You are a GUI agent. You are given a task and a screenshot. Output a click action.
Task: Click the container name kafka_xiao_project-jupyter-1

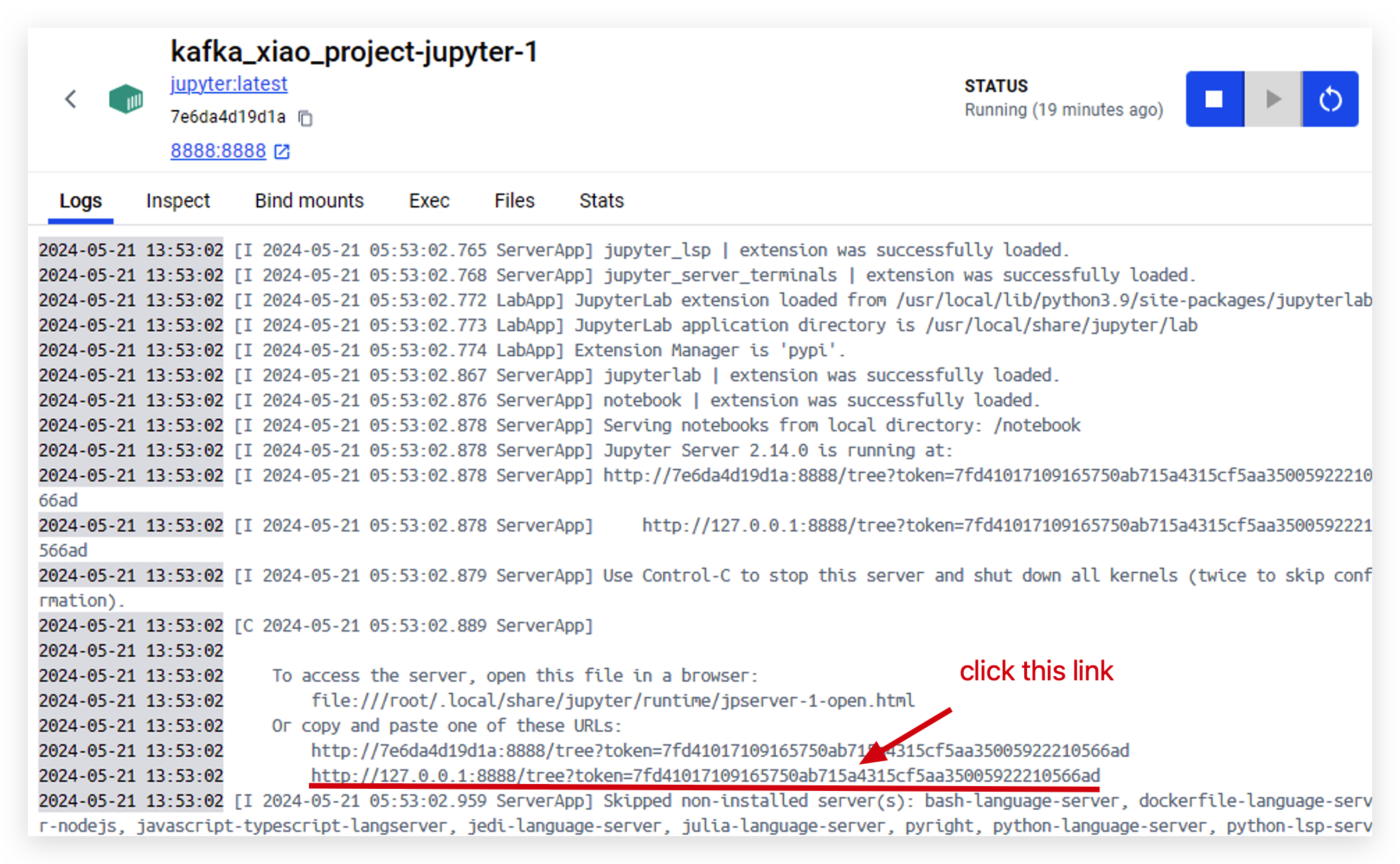[354, 52]
